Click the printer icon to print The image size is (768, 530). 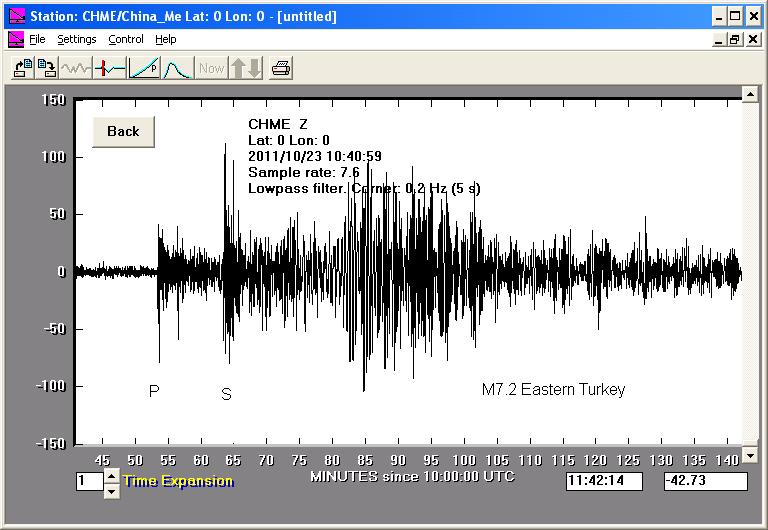(x=281, y=68)
